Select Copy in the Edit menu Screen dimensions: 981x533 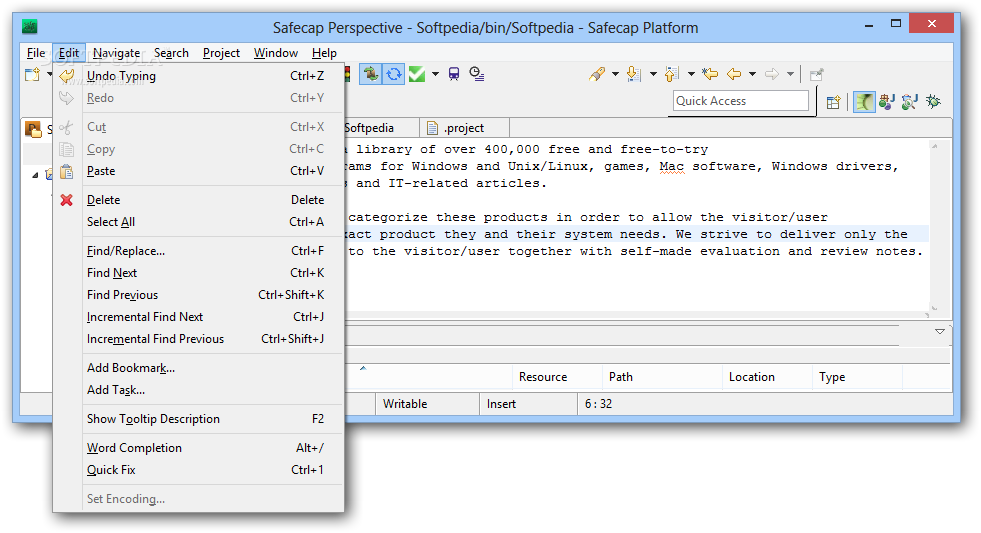pos(198,149)
